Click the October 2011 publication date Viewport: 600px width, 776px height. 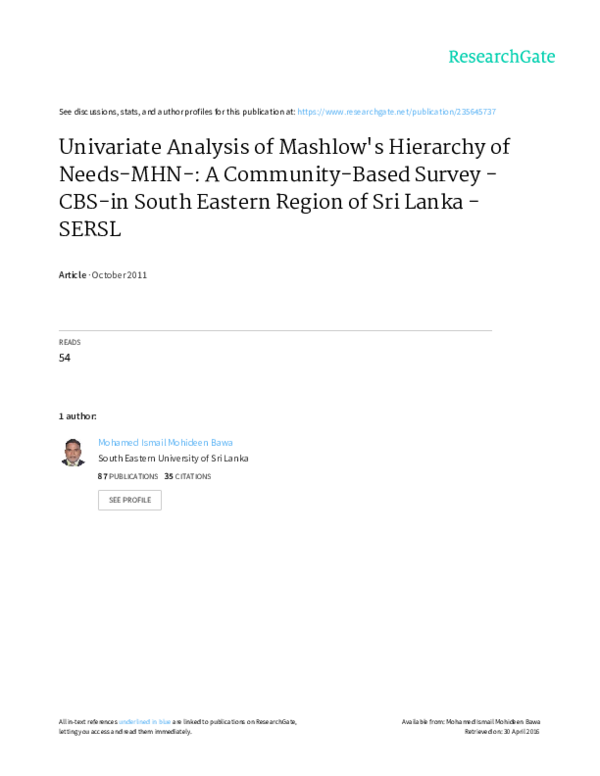pos(119,275)
